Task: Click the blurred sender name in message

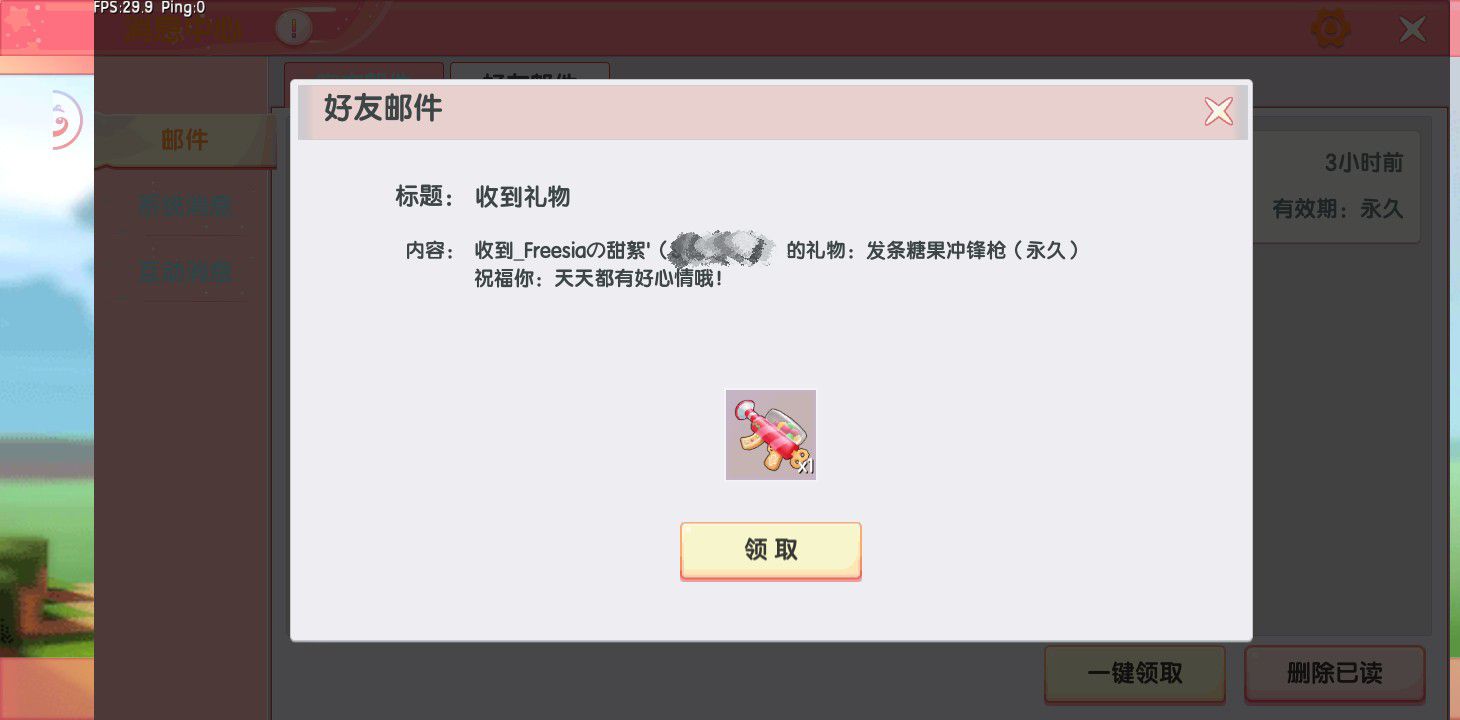Action: (722, 248)
